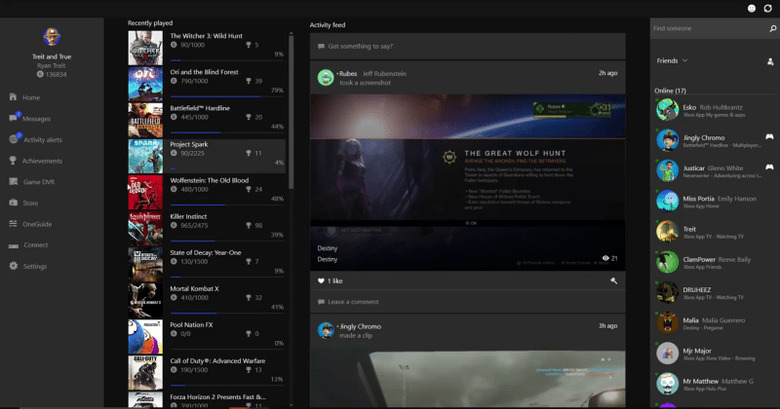Open Activity alerts in the sidebar
This screenshot has width=780, height=409.
point(35,139)
